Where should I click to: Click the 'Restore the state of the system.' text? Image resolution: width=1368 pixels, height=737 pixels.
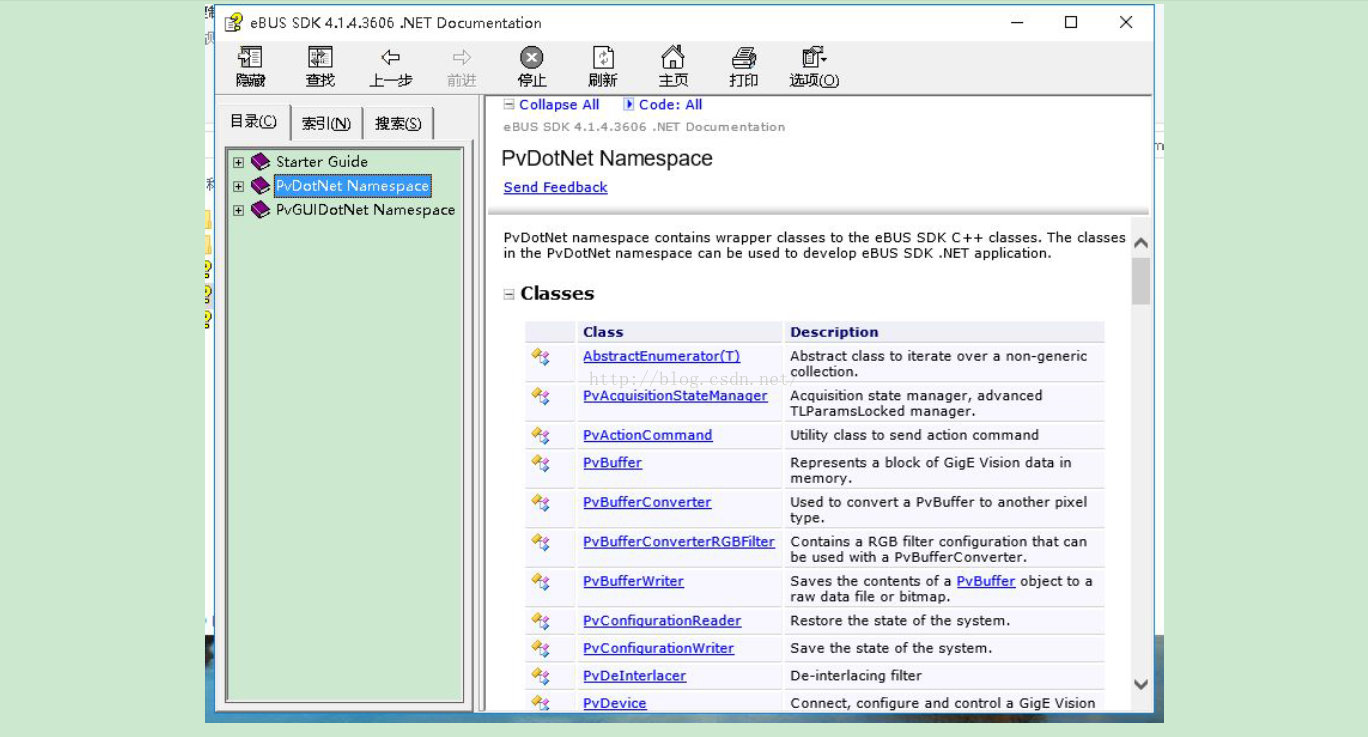(x=900, y=620)
